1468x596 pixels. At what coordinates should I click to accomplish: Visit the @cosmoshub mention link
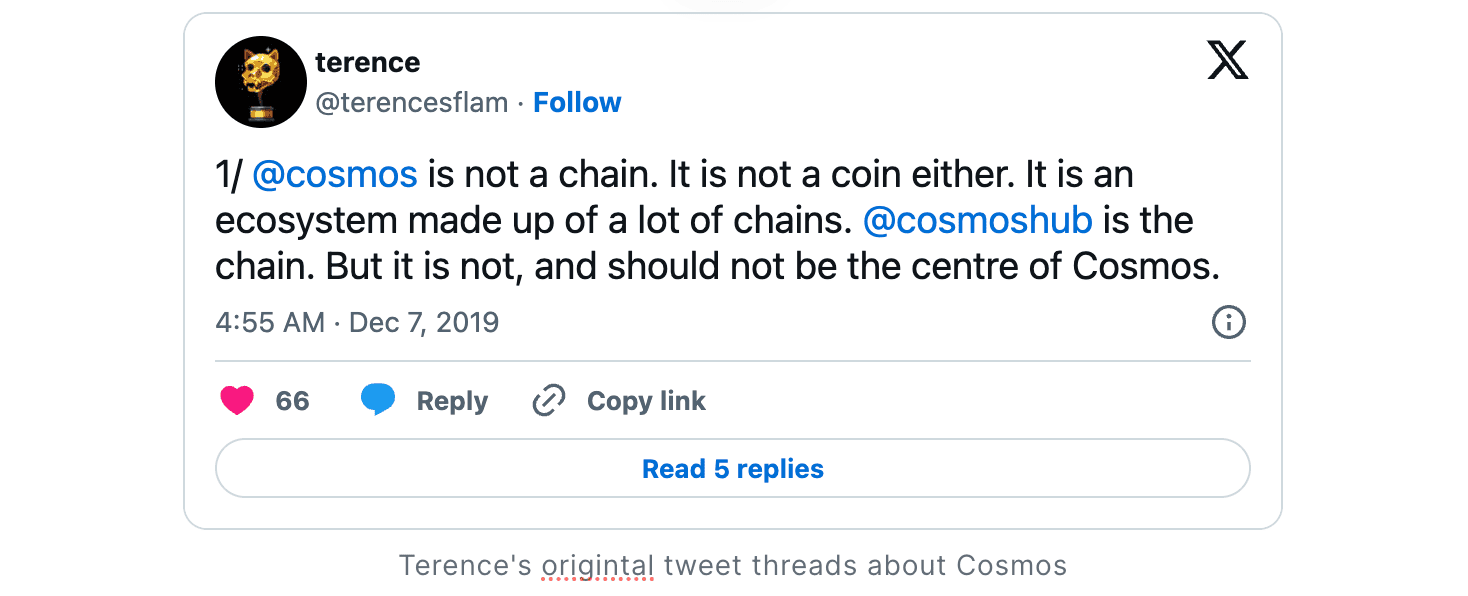point(977,221)
